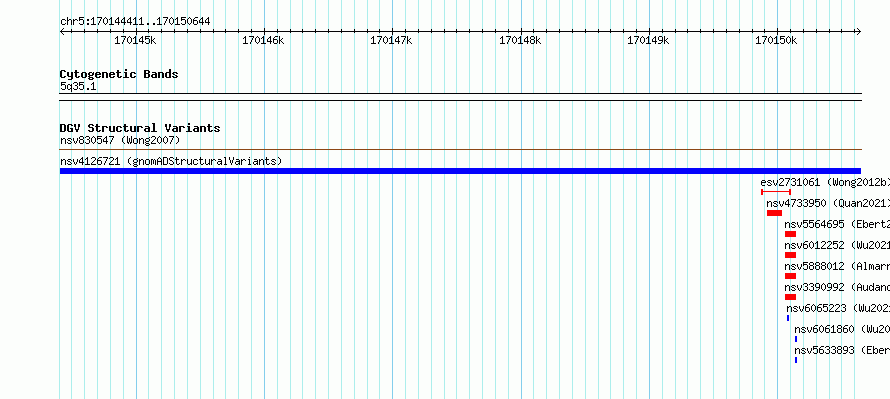Open the nsv4126721 gnomAD variant label

[x=171, y=161]
